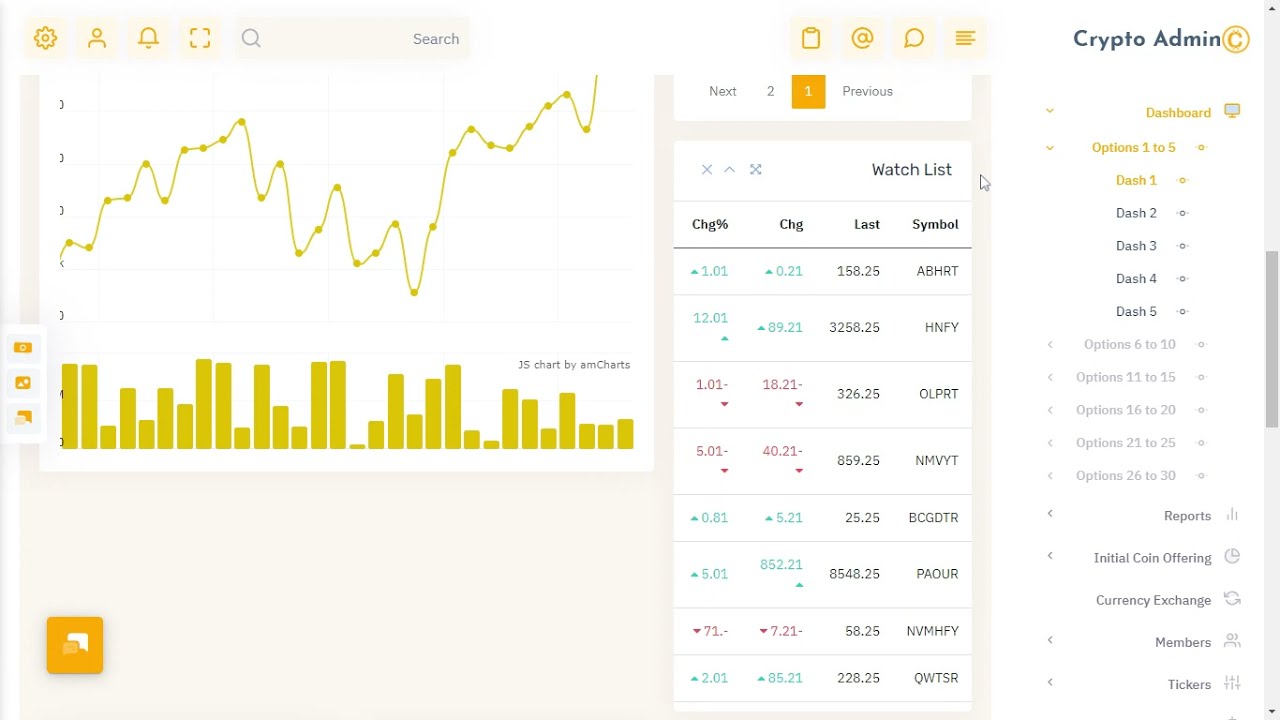Select Dash 2 menu item
Image resolution: width=1280 pixels, height=720 pixels.
[1136, 213]
